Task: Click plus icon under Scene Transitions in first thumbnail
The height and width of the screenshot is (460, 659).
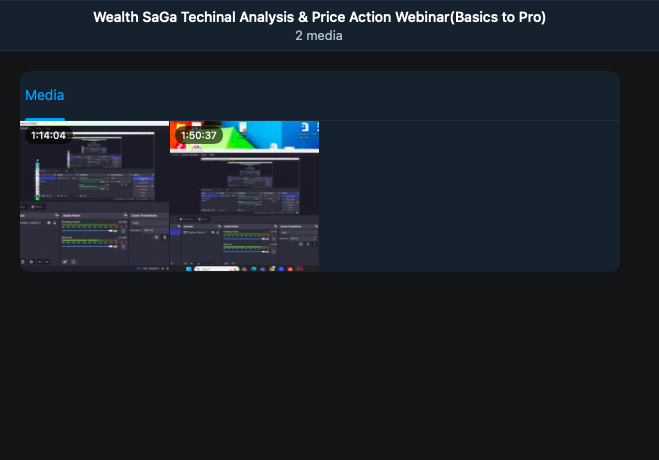Action: [156, 237]
